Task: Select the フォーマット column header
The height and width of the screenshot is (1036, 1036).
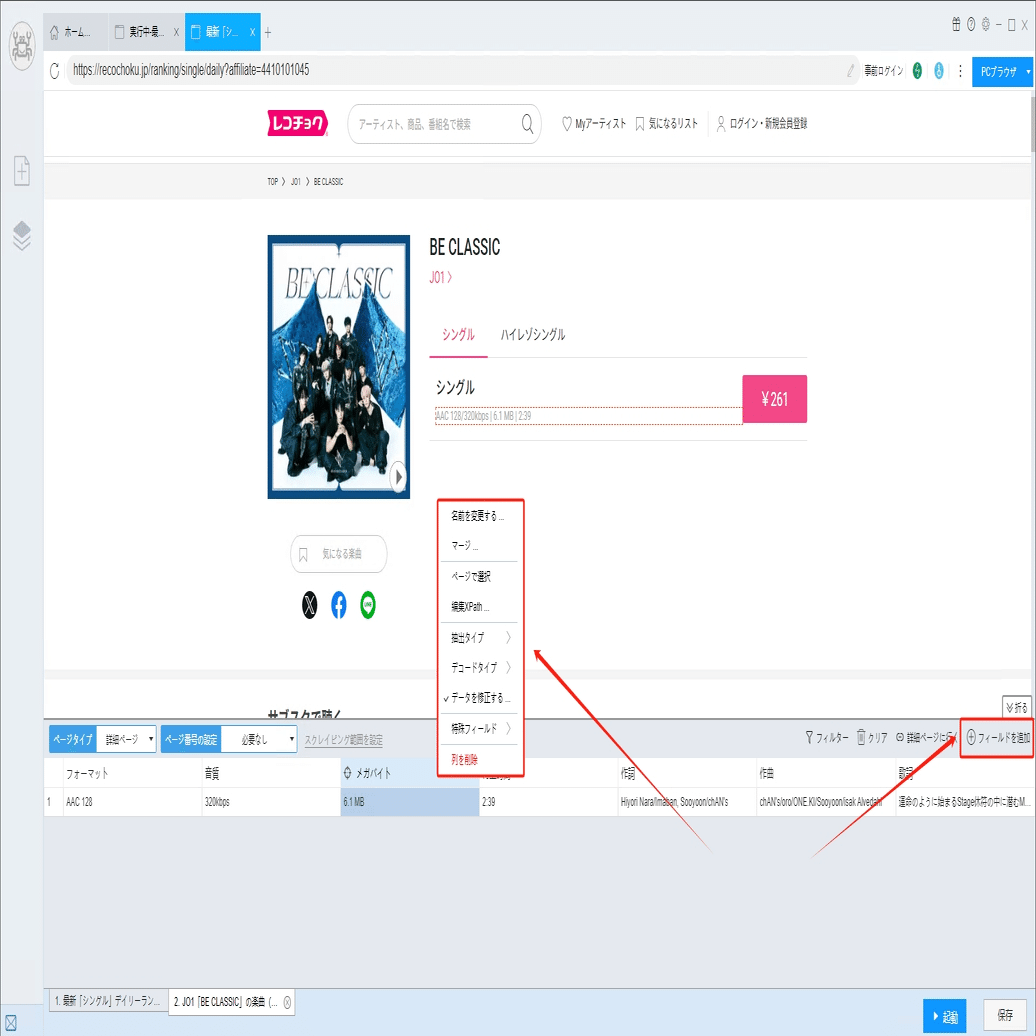Action: [x=132, y=773]
